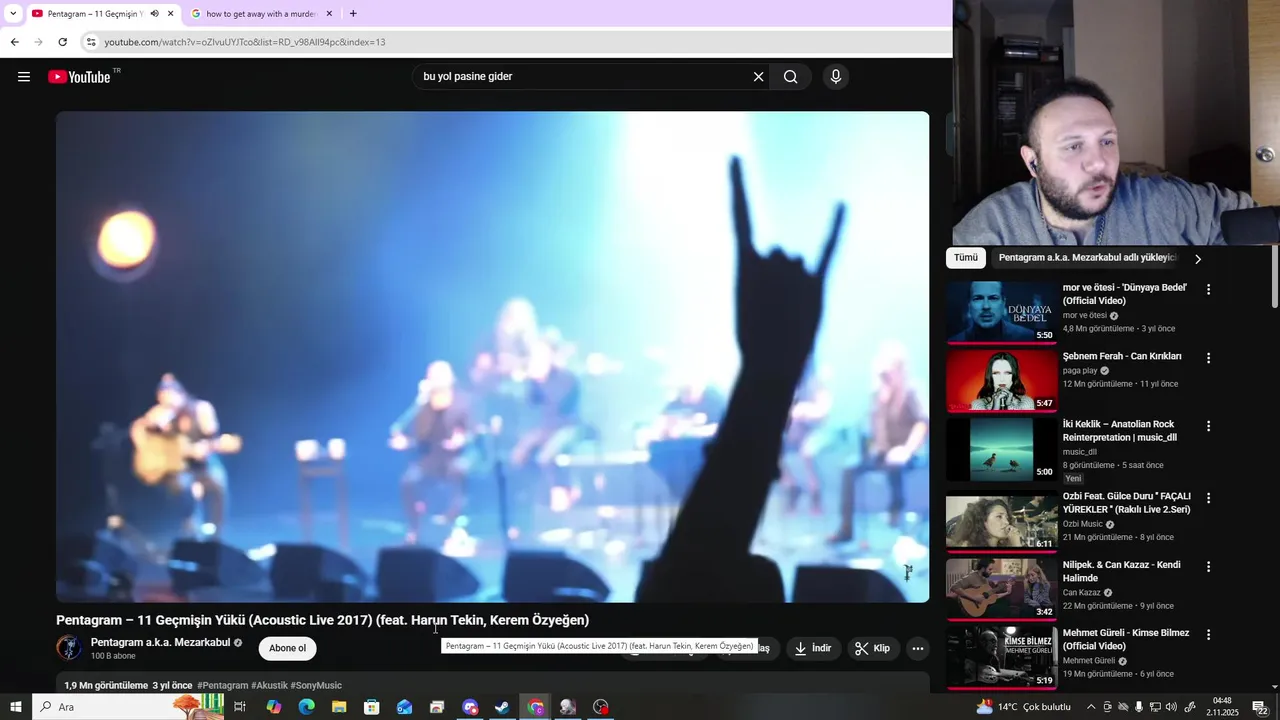Show more filter chips with right chevron
The height and width of the screenshot is (720, 1280).
[x=1198, y=259]
